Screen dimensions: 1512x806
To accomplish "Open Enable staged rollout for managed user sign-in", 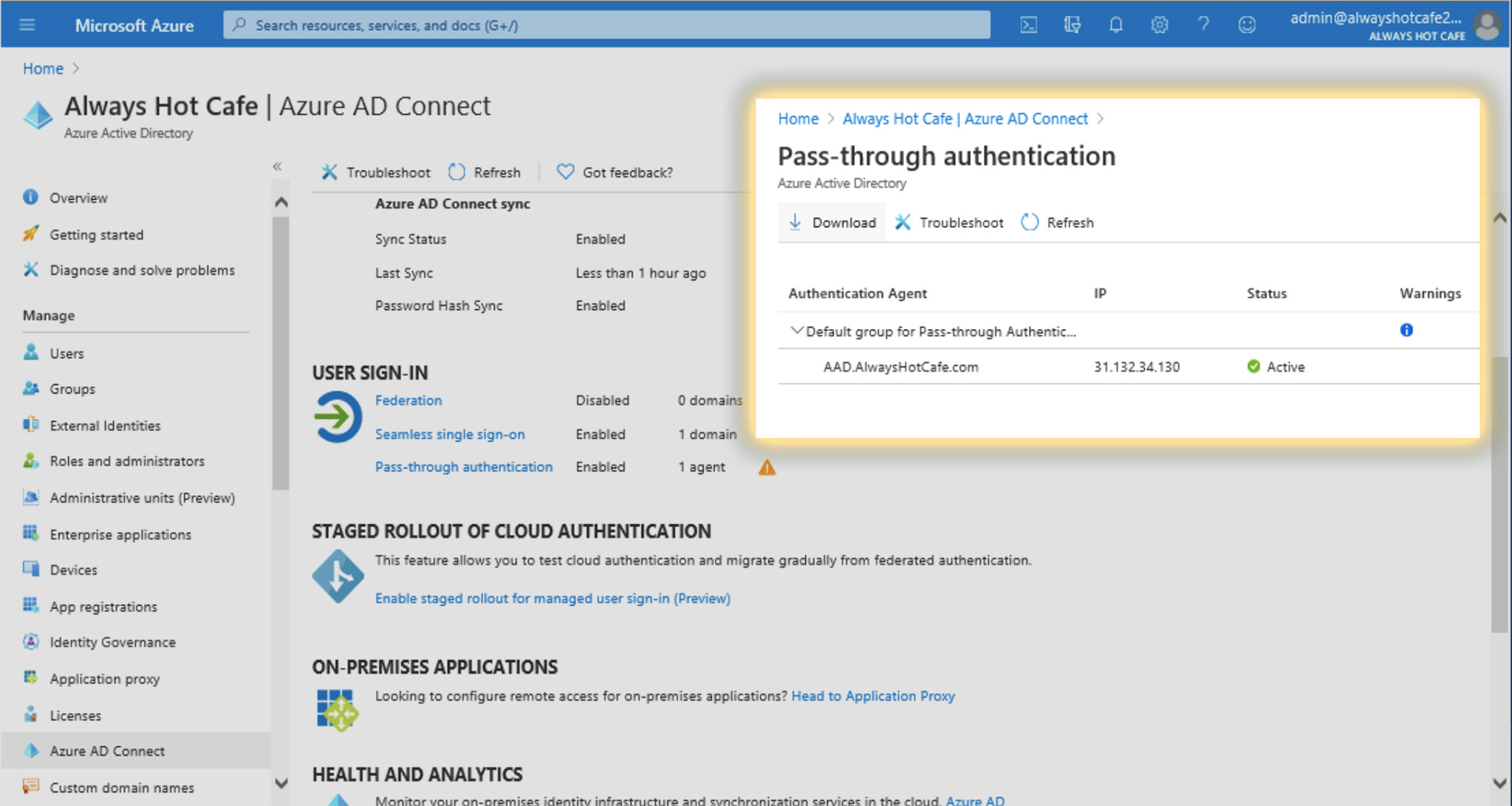I will coord(552,598).
